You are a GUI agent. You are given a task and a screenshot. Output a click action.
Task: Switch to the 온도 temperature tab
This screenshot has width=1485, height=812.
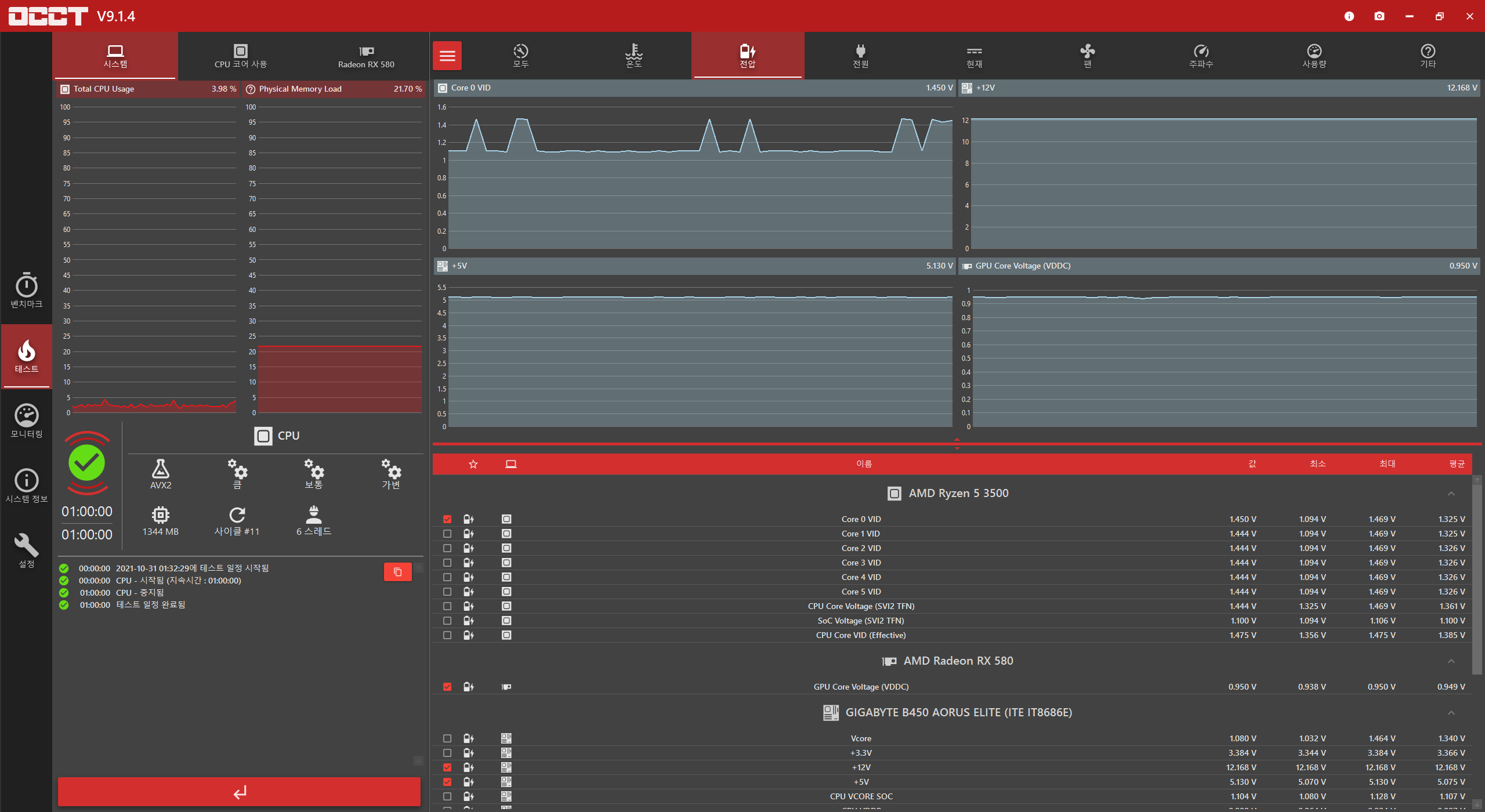point(633,56)
